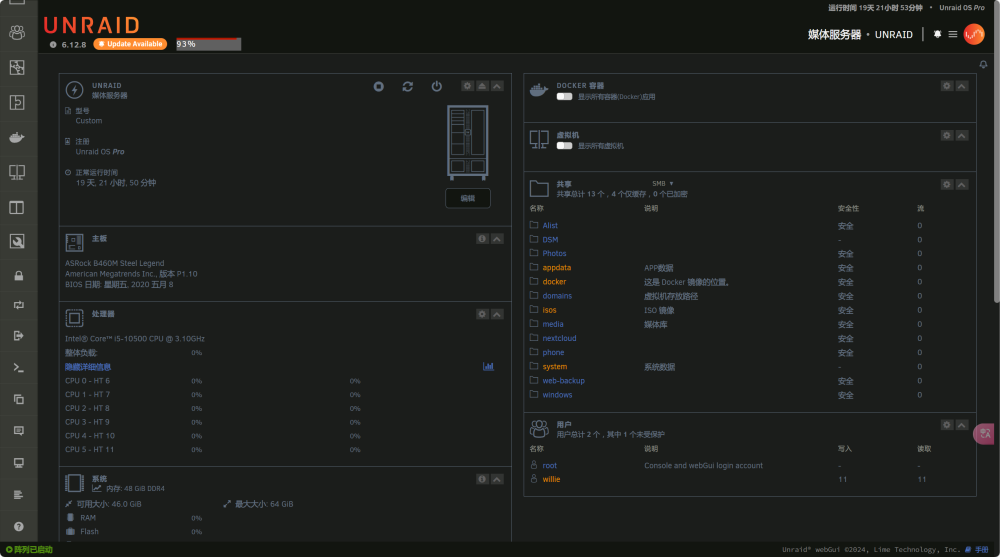Toggle show all virtual machines switch

[x=564, y=145]
